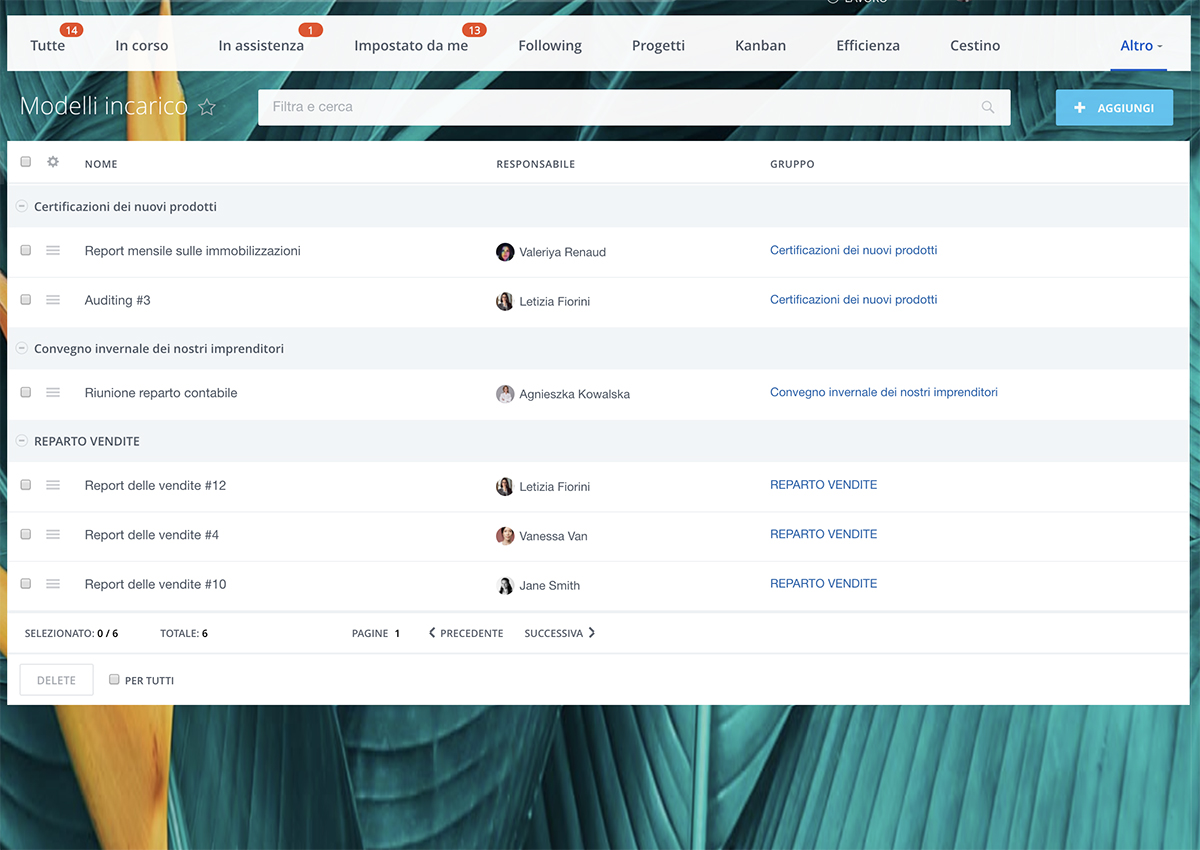1200x850 pixels.
Task: Open the Progetti tab
Action: (659, 46)
